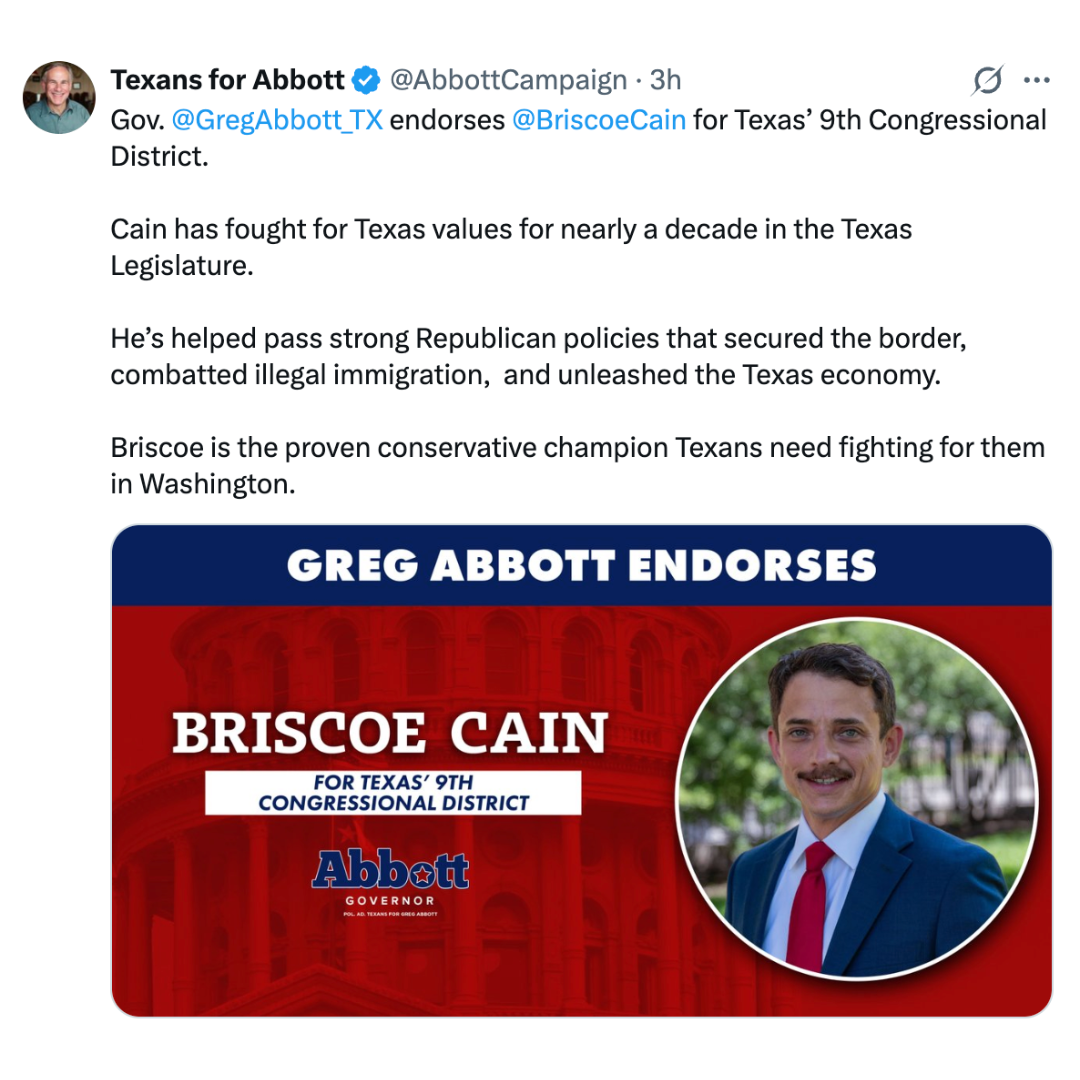Click the 'Briscoe is the proven conservative' paragraph
This screenshot has height=1080, width=1080.
578,466
